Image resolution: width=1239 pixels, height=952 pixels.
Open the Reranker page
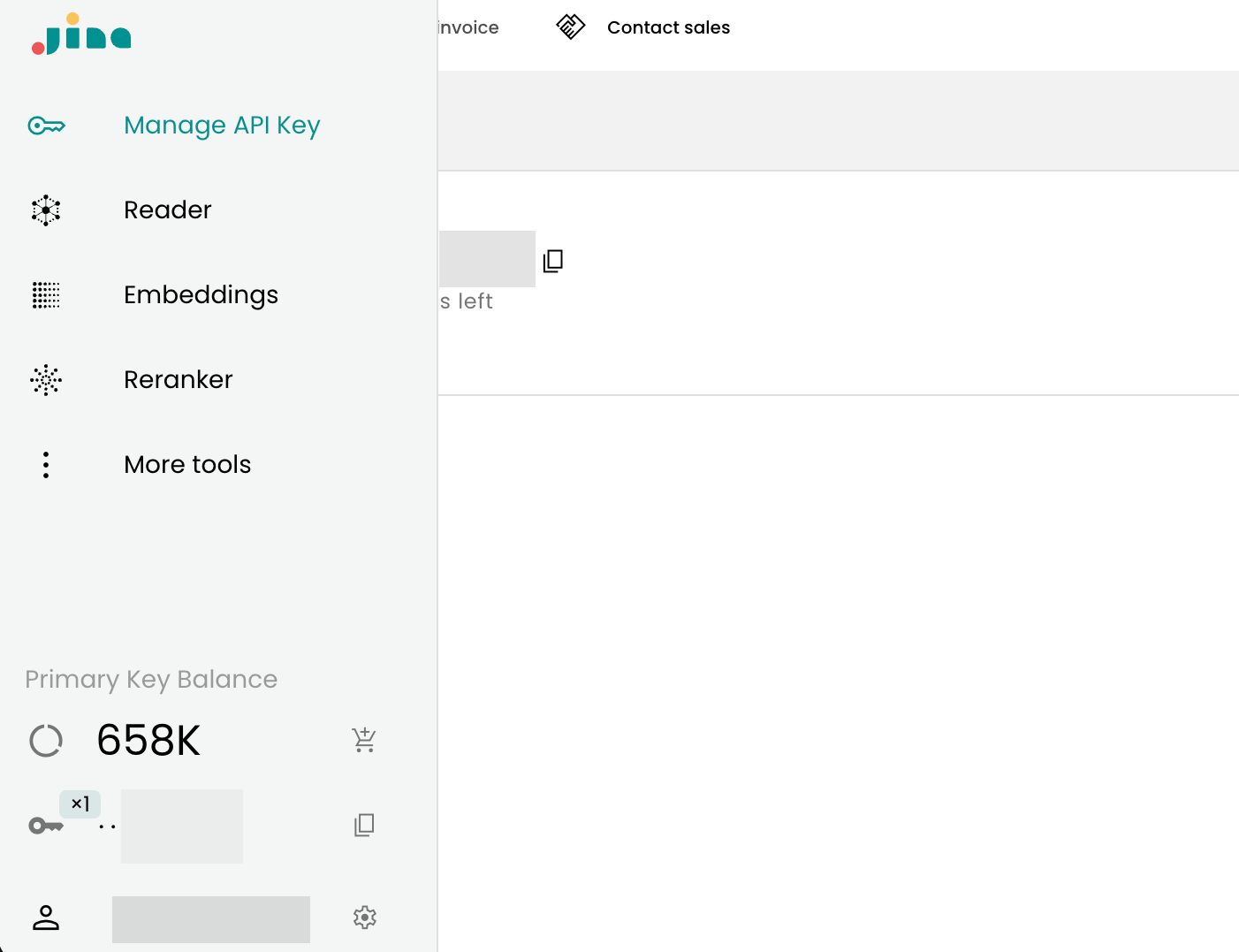tap(178, 380)
